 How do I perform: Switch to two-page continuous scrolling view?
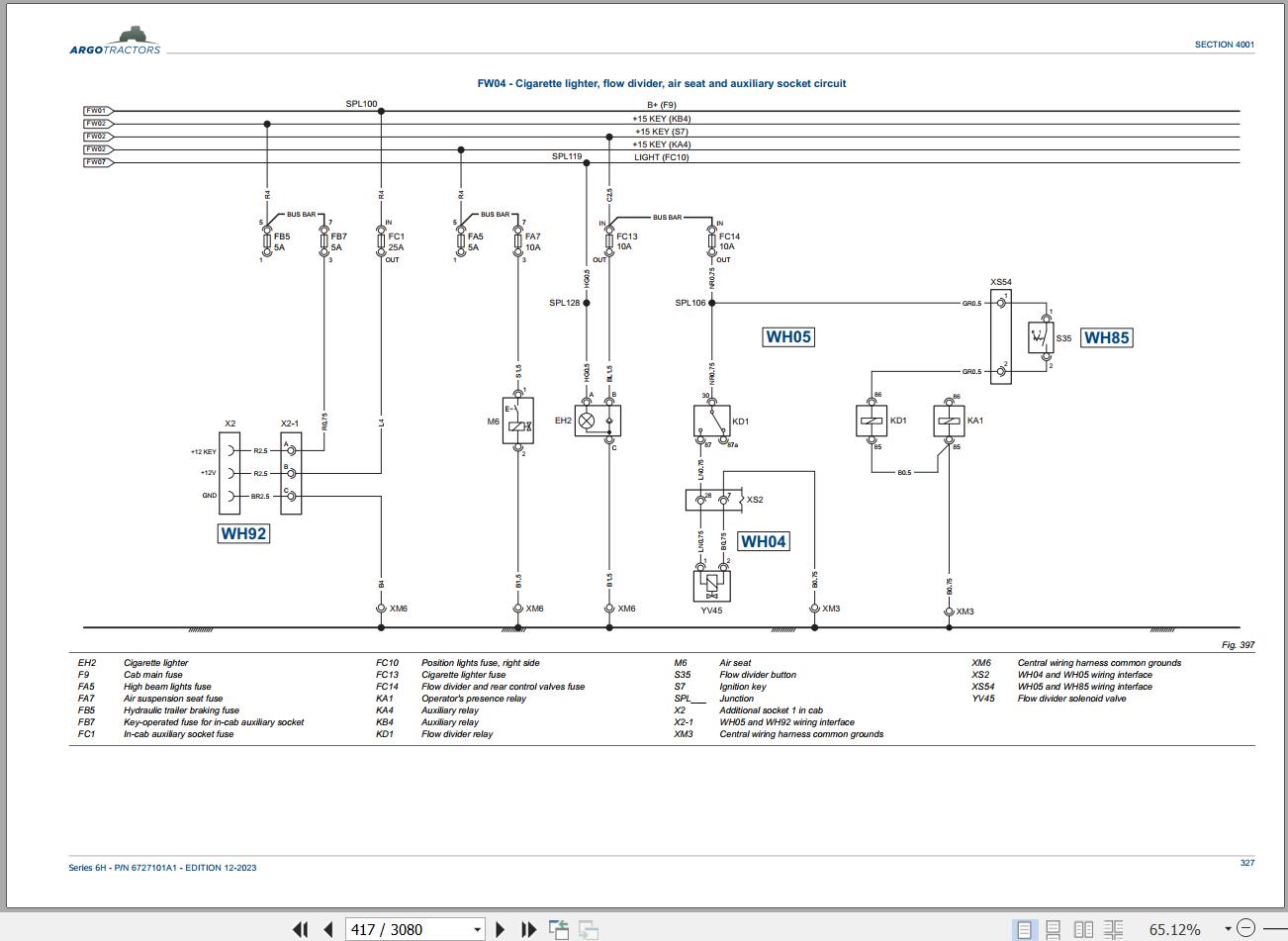[1114, 929]
